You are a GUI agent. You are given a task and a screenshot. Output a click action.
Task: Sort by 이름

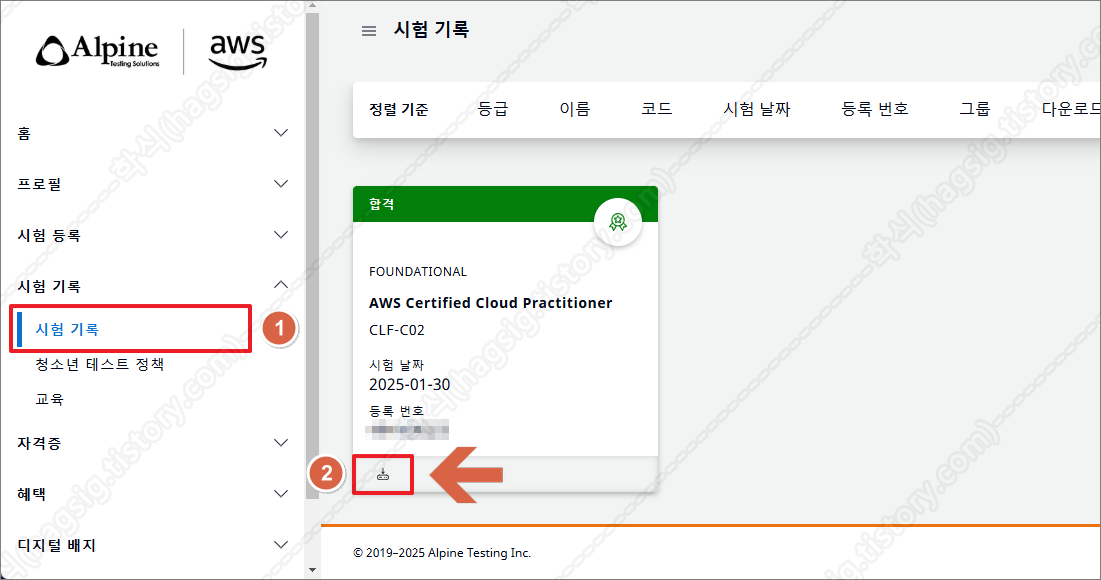point(574,109)
